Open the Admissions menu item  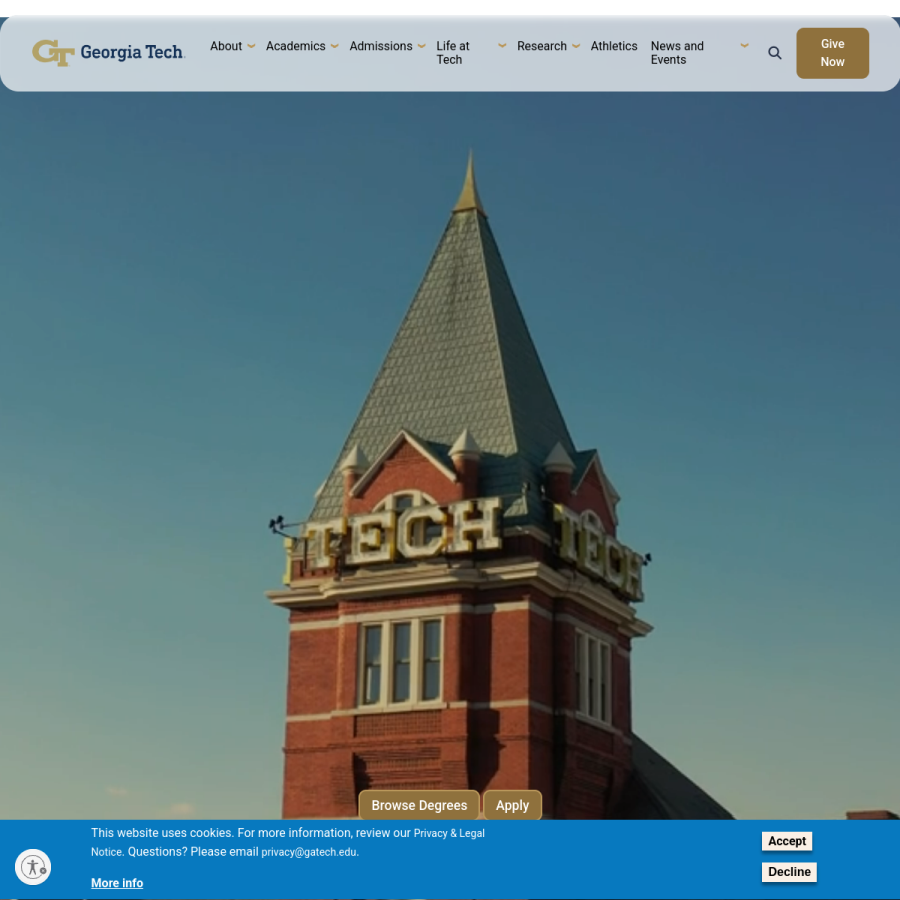tap(381, 46)
